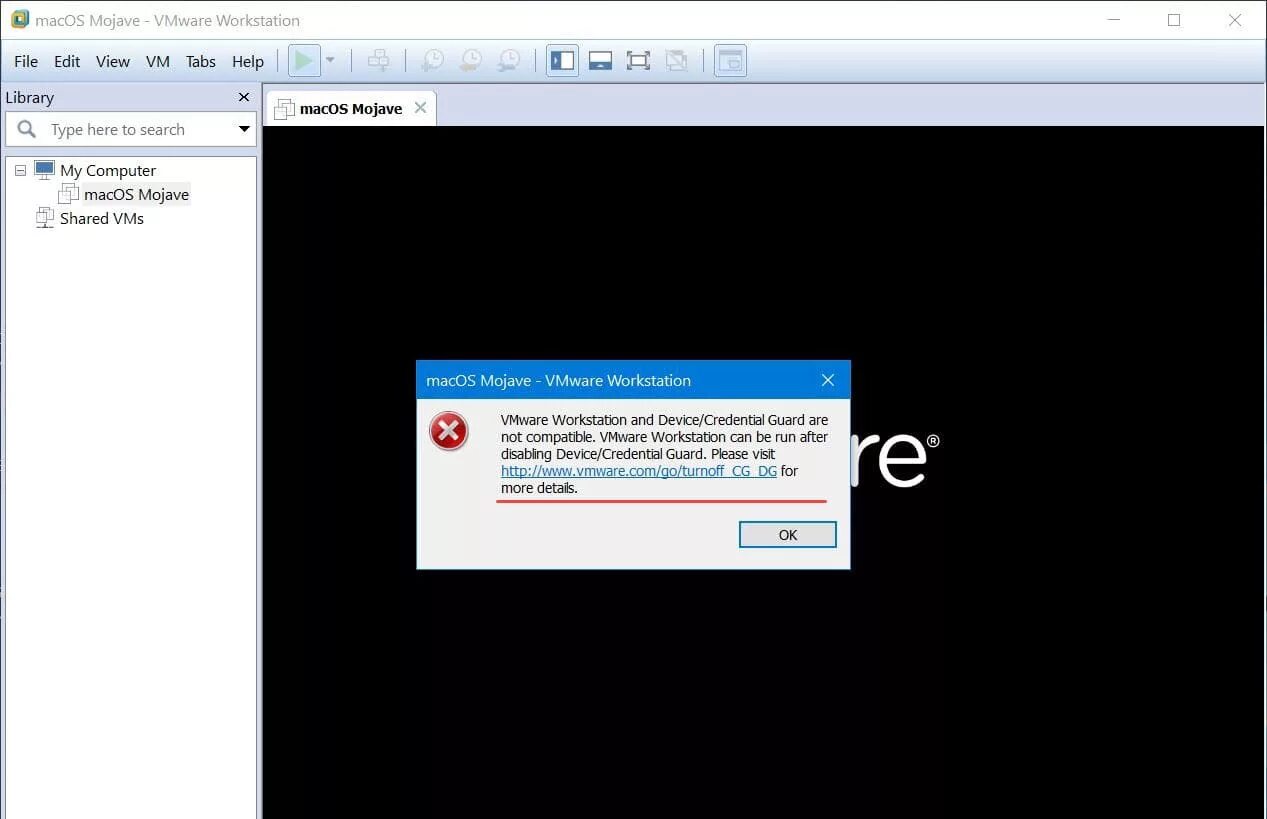Screen dimensions: 1267x819
Task: Open the power options dropdown arrow
Action: tap(330, 61)
